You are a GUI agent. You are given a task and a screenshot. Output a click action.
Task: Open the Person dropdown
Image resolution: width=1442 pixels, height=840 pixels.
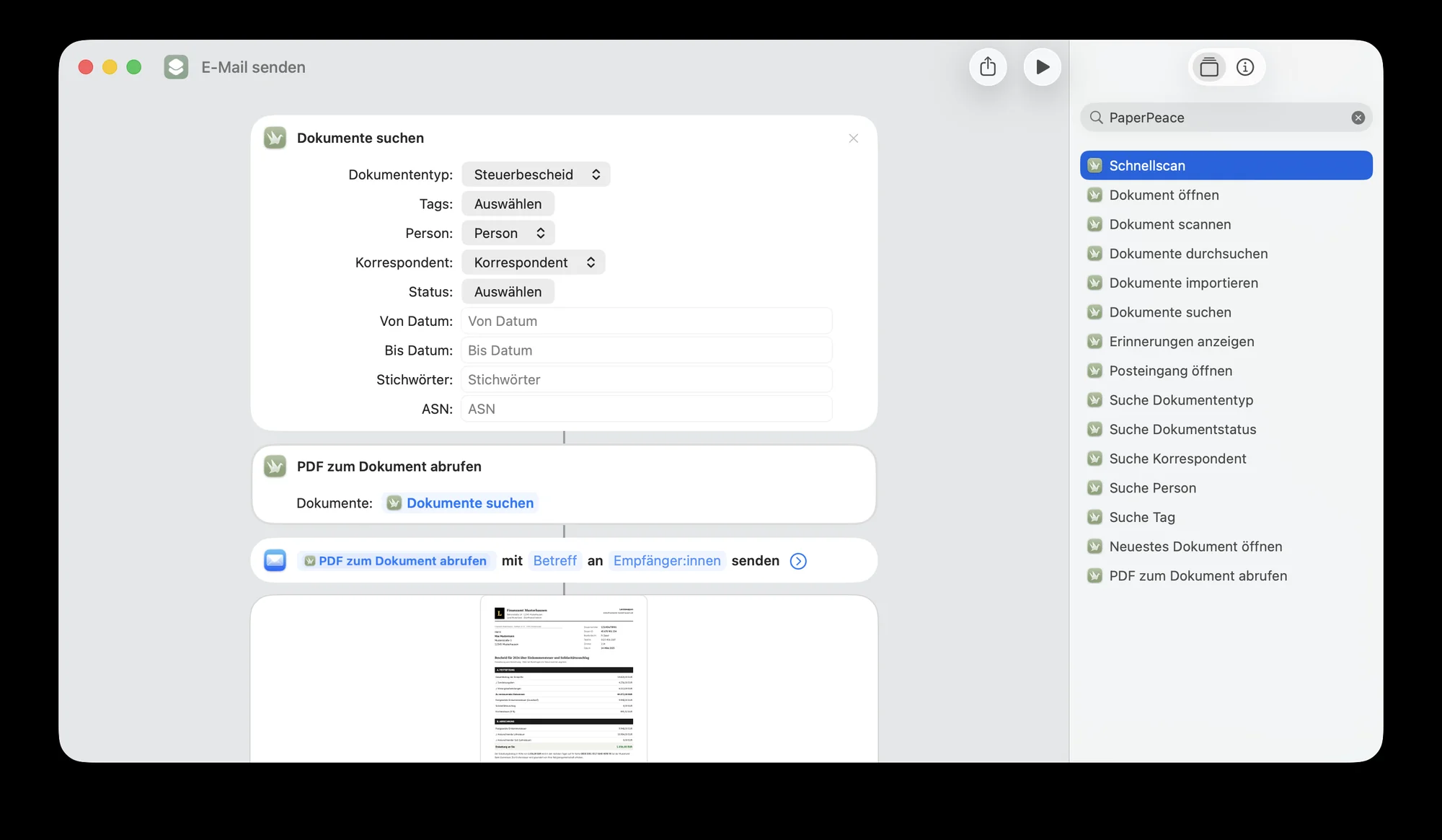point(508,234)
